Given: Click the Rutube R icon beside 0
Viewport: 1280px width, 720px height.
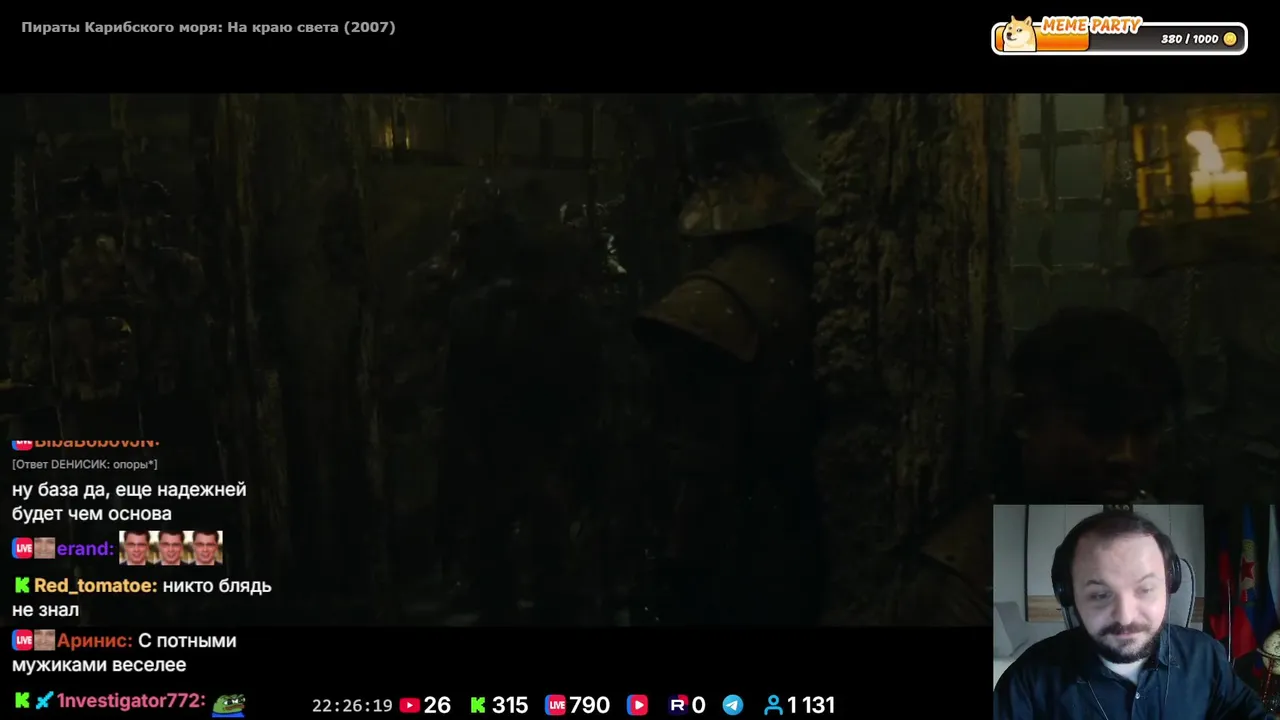Looking at the screenshot, I should (x=678, y=705).
